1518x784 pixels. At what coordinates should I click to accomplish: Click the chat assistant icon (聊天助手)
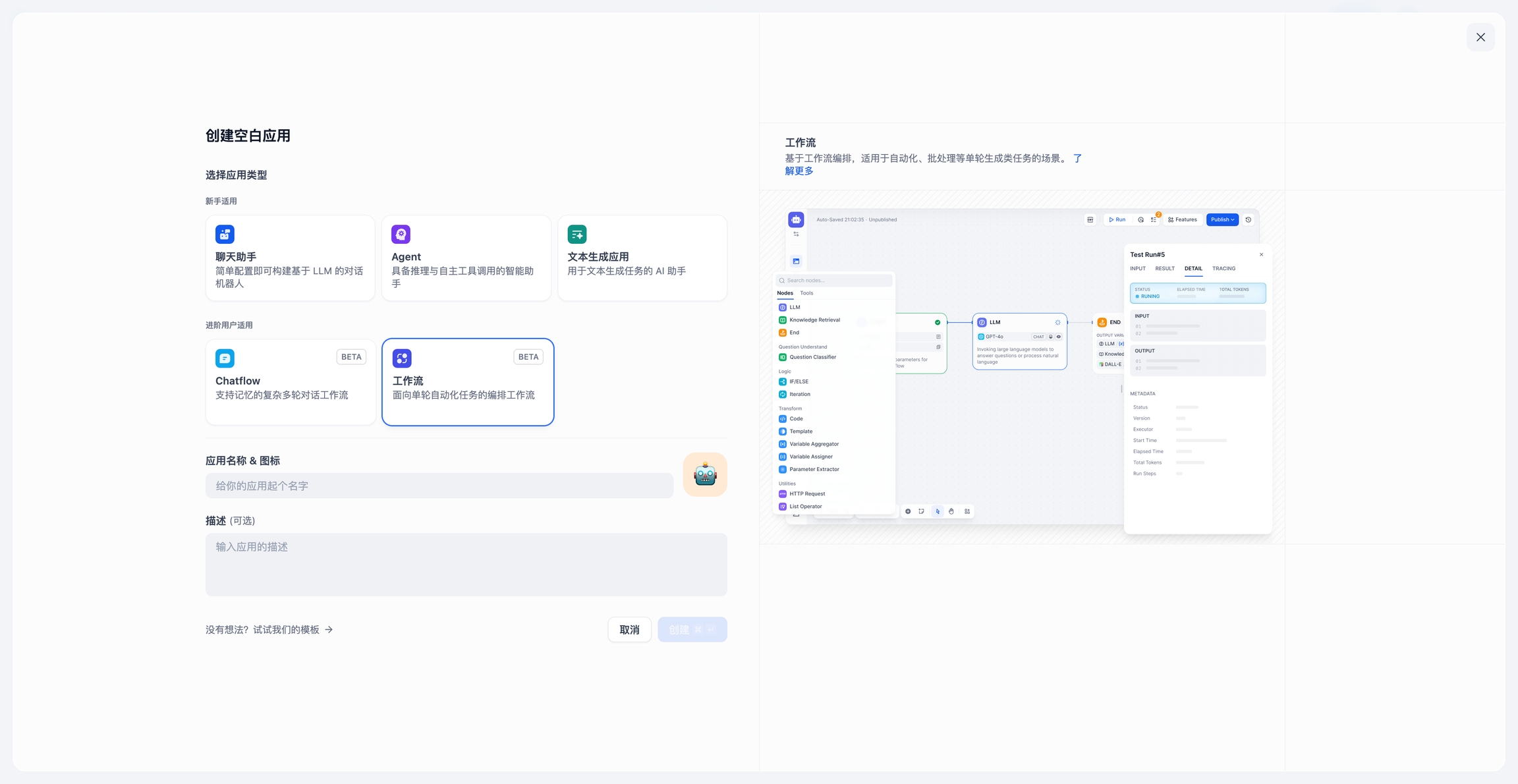pos(225,234)
